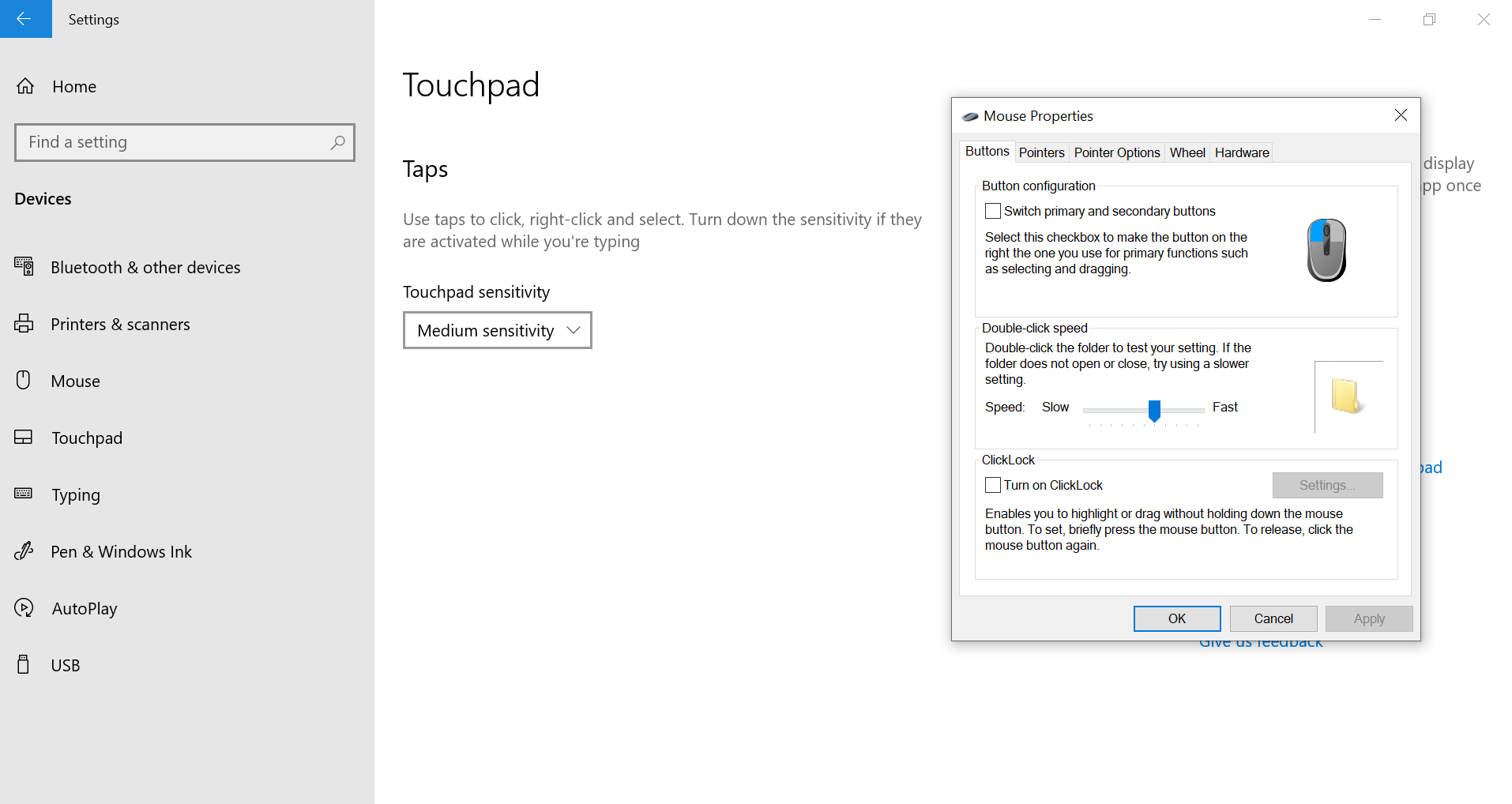Click the back arrow in Settings
Screen dimensions: 1512x804
click(24, 19)
